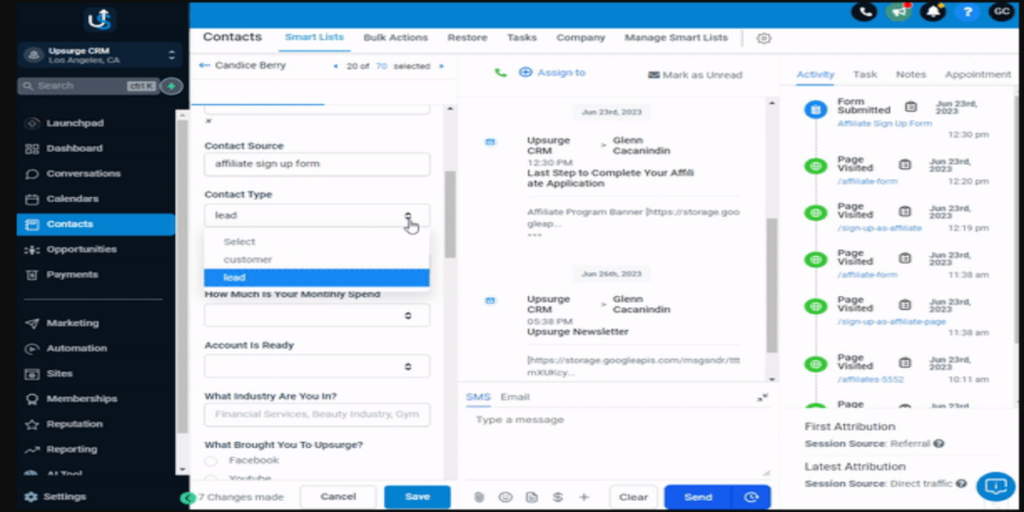Click the Form Submitted activity icon
The height and width of the screenshot is (512, 1024).
tap(815, 109)
